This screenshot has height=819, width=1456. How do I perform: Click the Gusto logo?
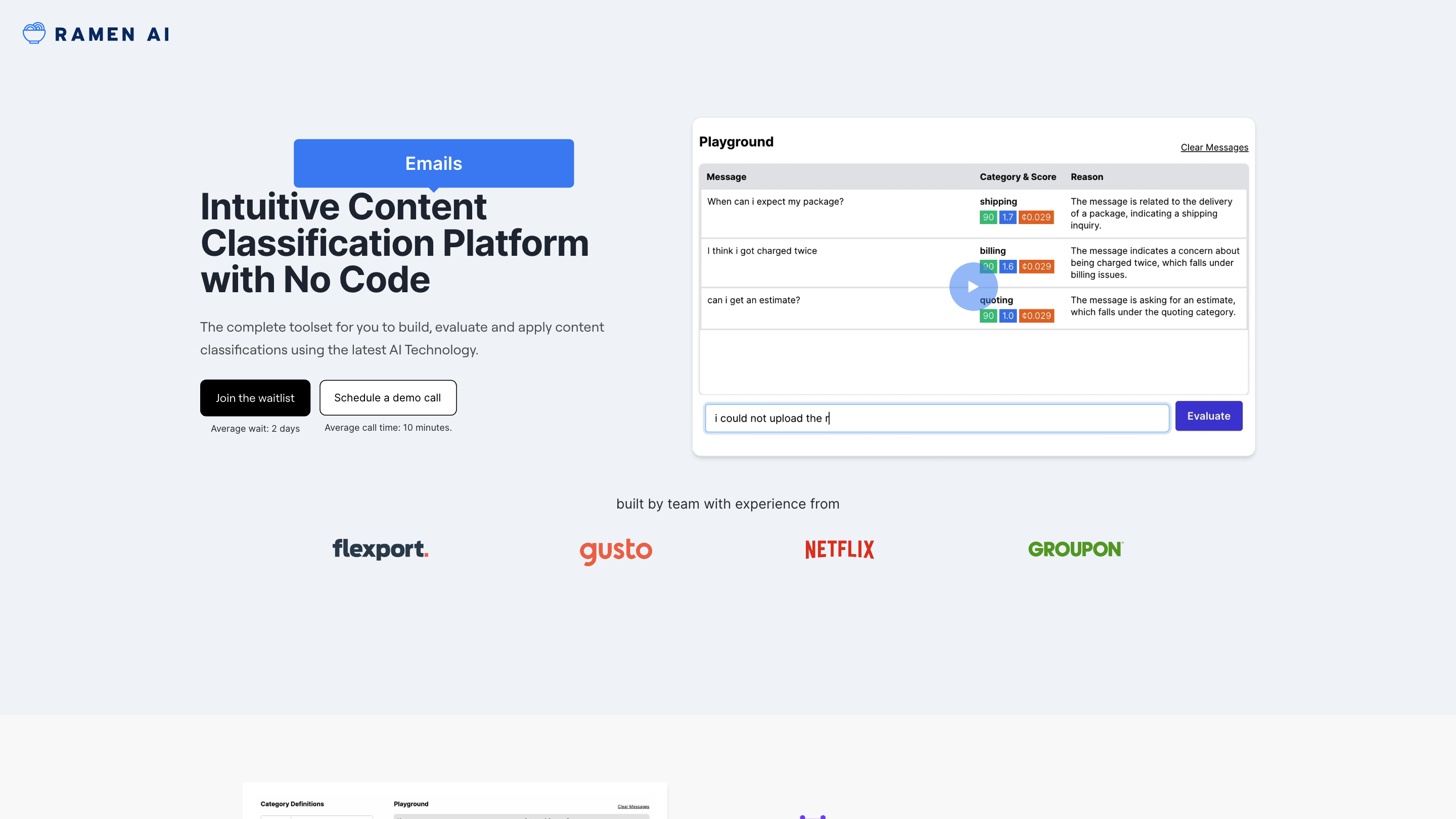(616, 550)
